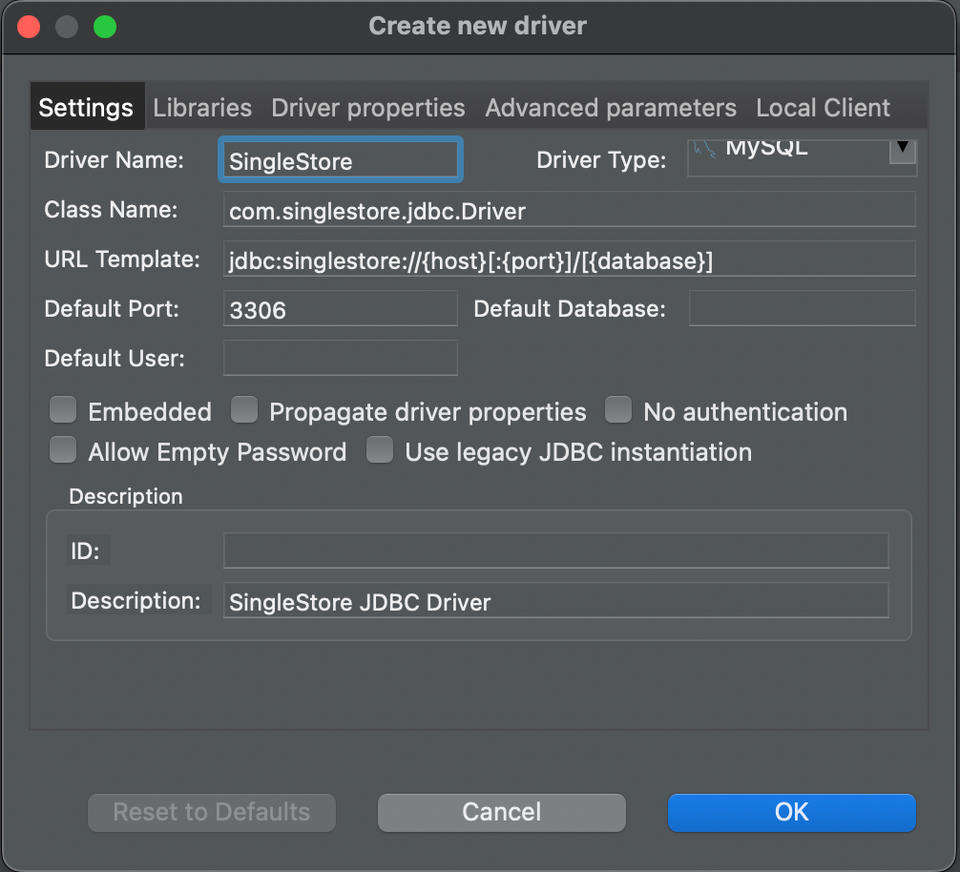Click the empty ID field

(x=556, y=550)
